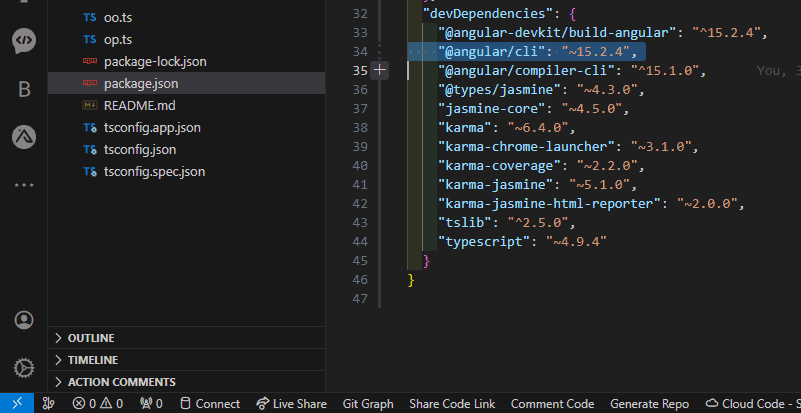Screen dimensions: 801x413
Task: Click Share Code Link in status bar
Action: point(452,403)
